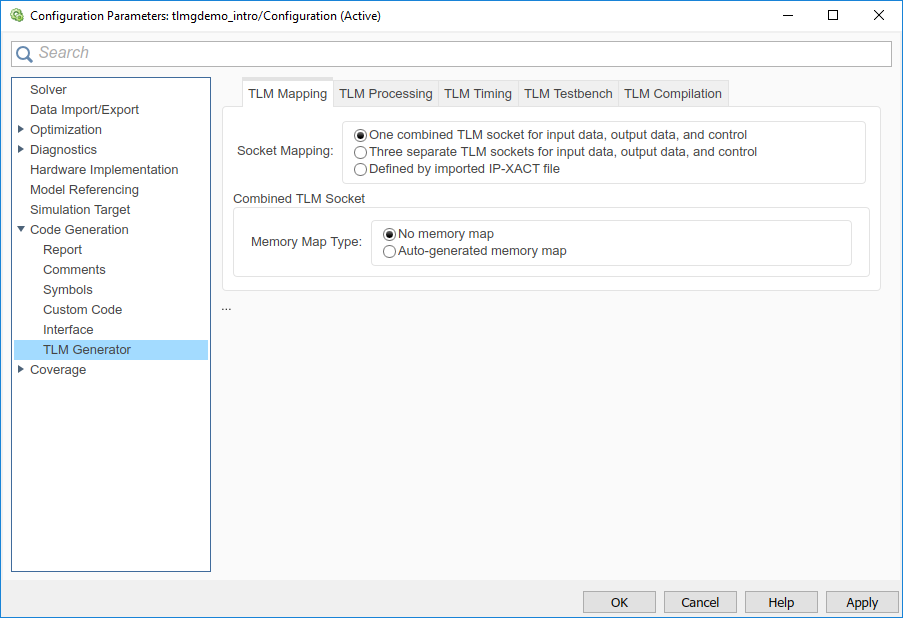Viewport: 903px width, 618px height.
Task: Switch to the TLM Mapping tab
Action: click(x=287, y=93)
